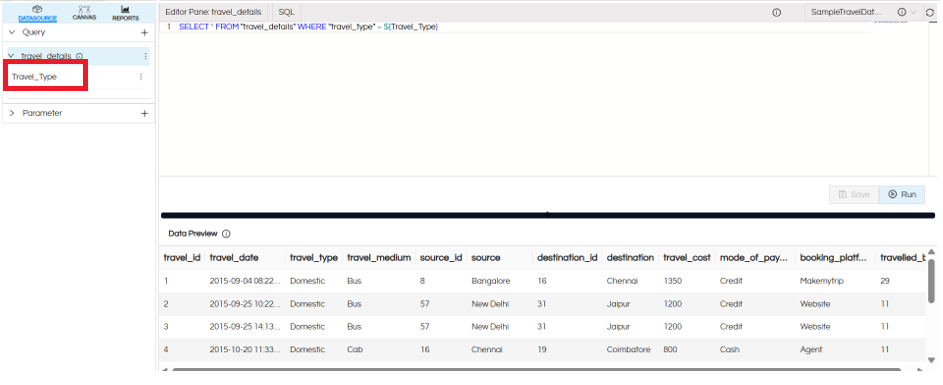This screenshot has width=943, height=385.
Task: Open Travel_Type three-dot options menu
Action: 141,77
